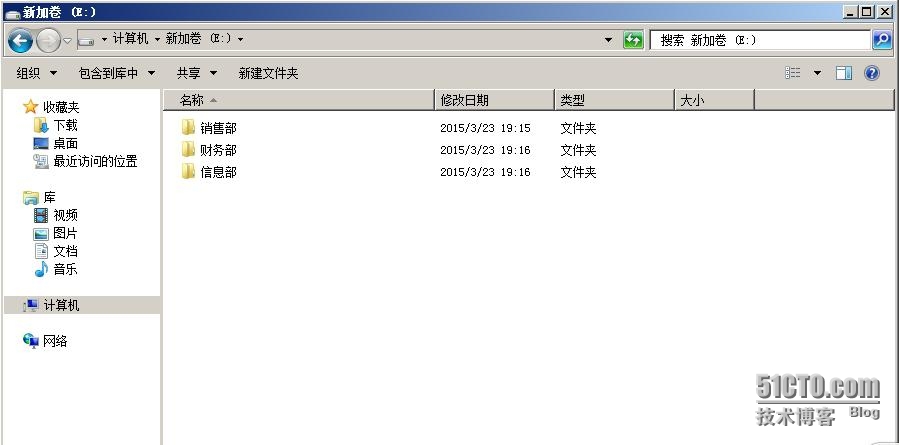Expand the 包含到库中 dropdown

point(117,73)
